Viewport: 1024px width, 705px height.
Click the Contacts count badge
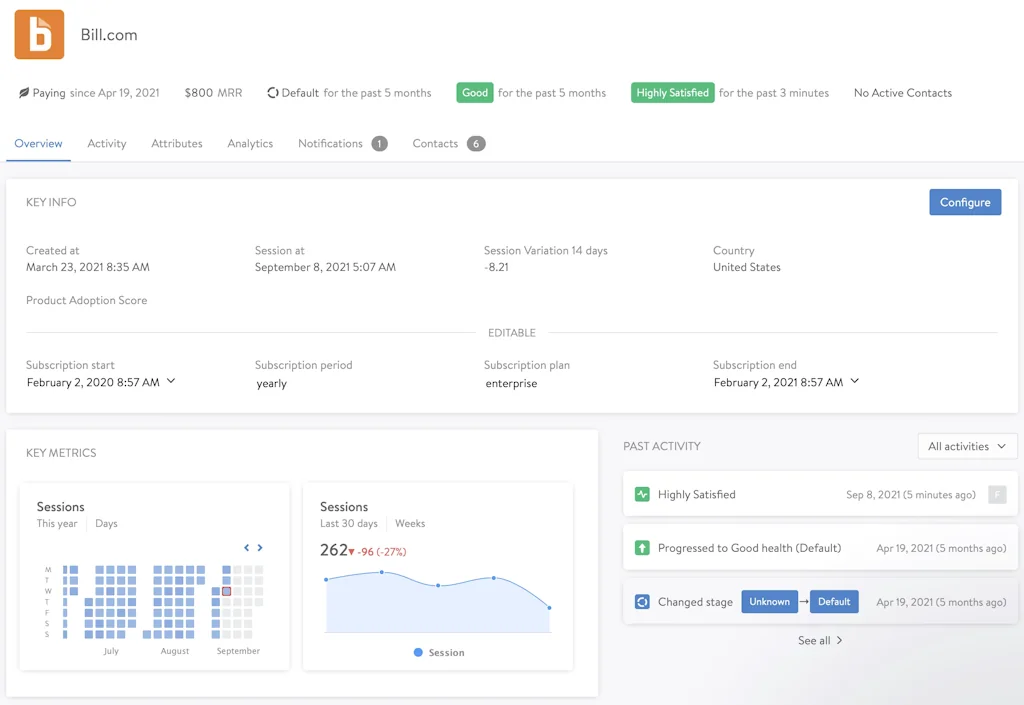coord(476,143)
